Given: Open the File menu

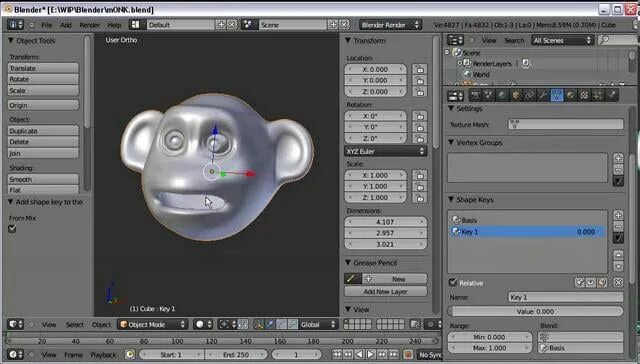Looking at the screenshot, I should tap(47, 25).
